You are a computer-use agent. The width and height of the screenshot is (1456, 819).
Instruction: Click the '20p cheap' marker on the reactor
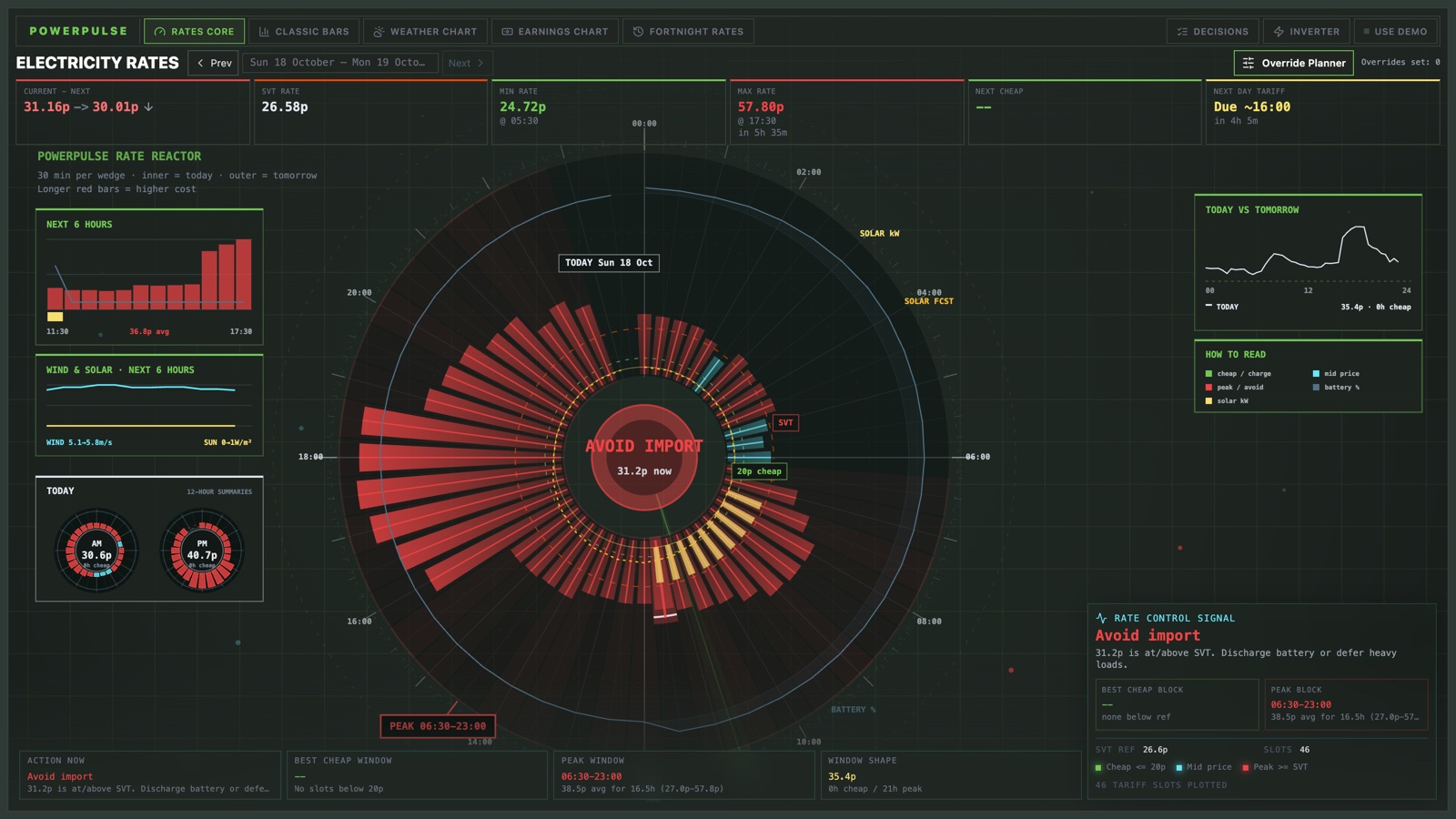[x=759, y=471]
